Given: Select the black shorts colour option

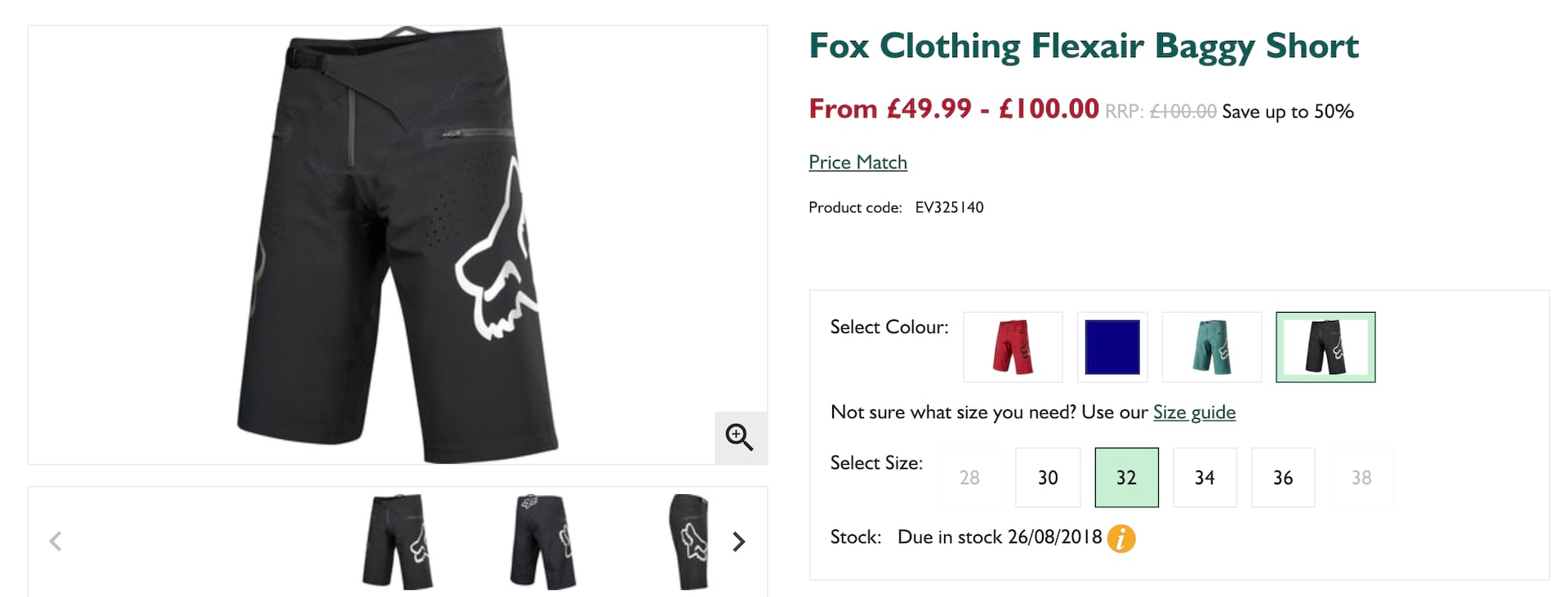Looking at the screenshot, I should (x=1325, y=347).
